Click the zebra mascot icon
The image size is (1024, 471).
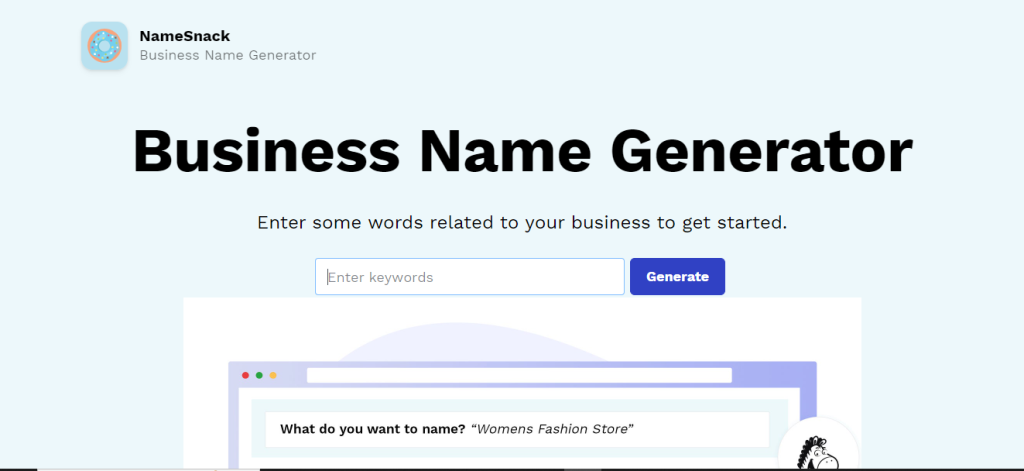(819, 449)
